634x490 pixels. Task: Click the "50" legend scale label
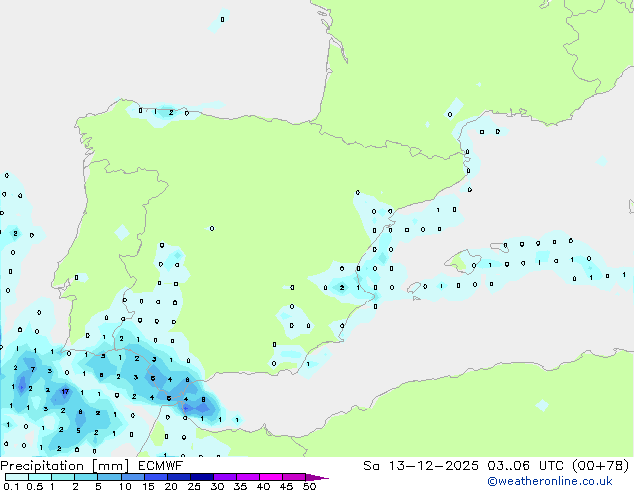pyautogui.click(x=309, y=486)
